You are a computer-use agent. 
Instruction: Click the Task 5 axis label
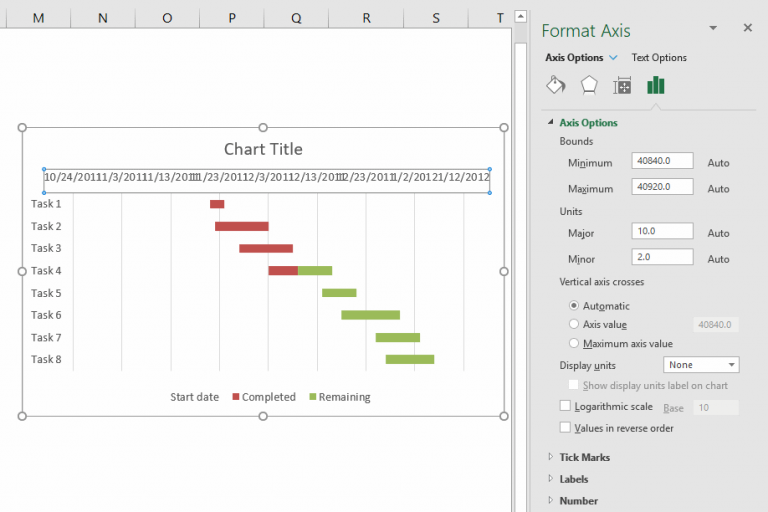(x=46, y=293)
